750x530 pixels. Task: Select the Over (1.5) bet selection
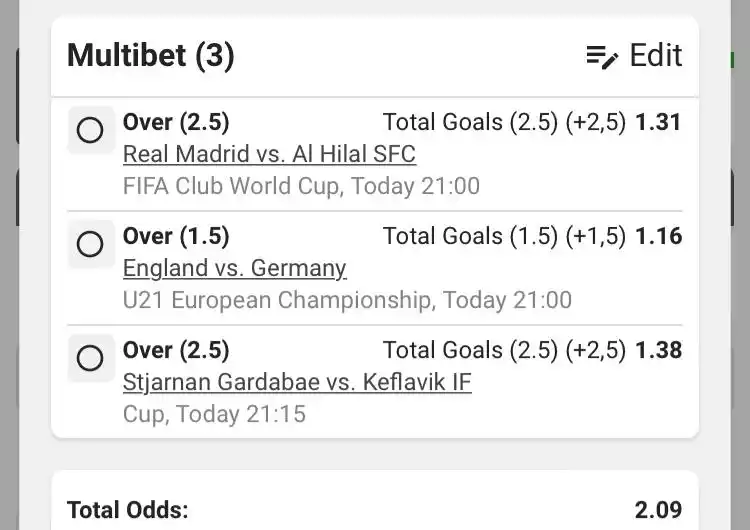tap(176, 236)
